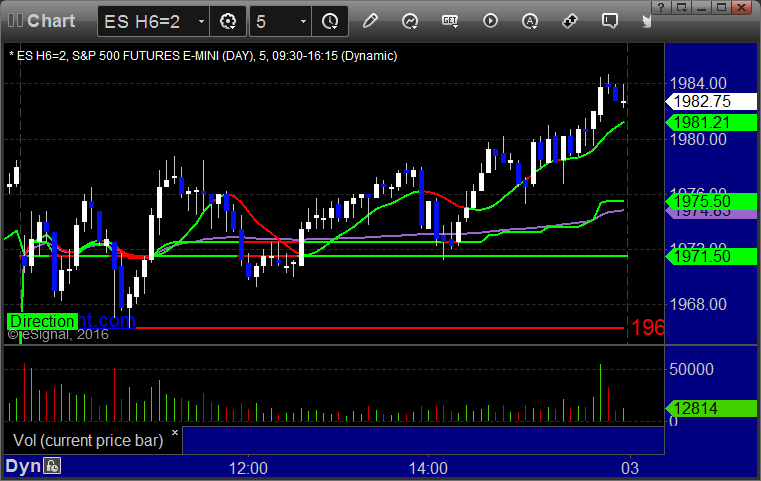Close the Vol study tab
This screenshot has height=481, width=761.
(175, 432)
